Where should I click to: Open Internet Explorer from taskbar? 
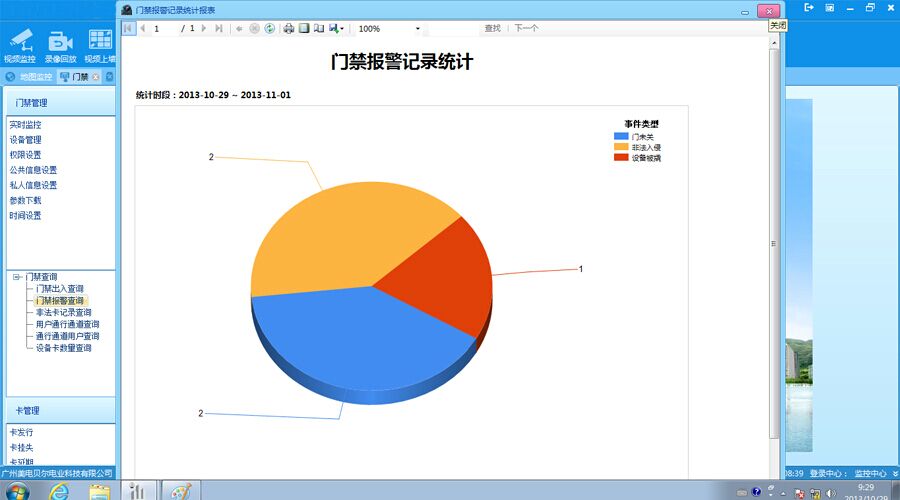tap(59, 490)
